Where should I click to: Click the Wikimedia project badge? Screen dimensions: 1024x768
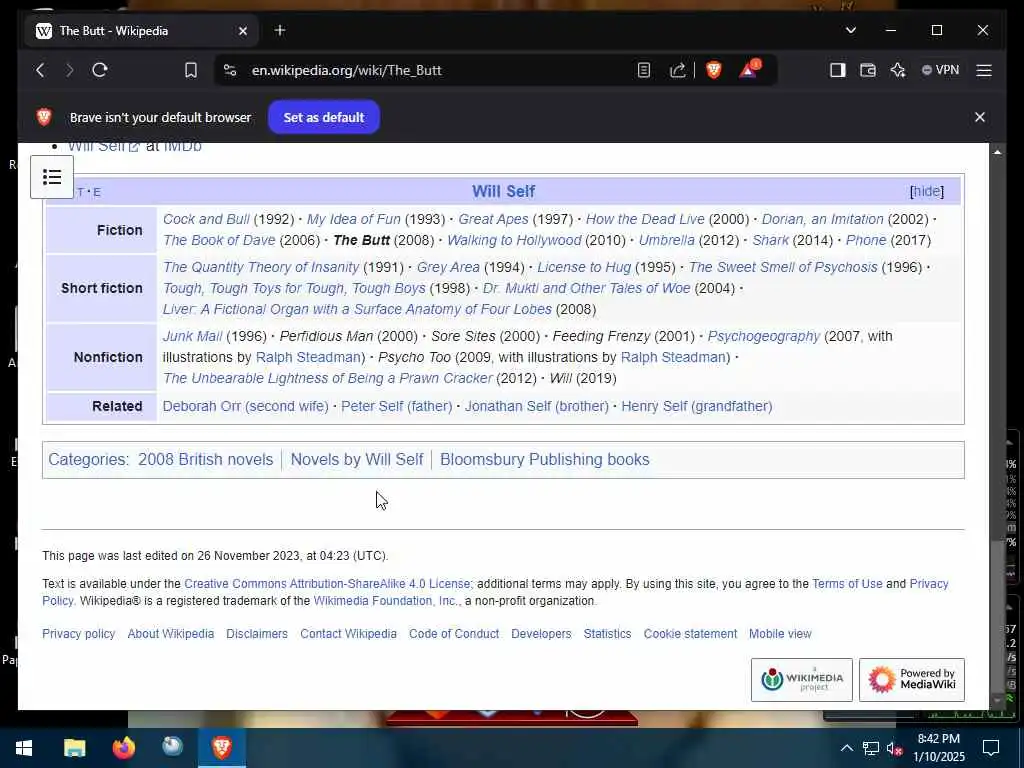(801, 680)
